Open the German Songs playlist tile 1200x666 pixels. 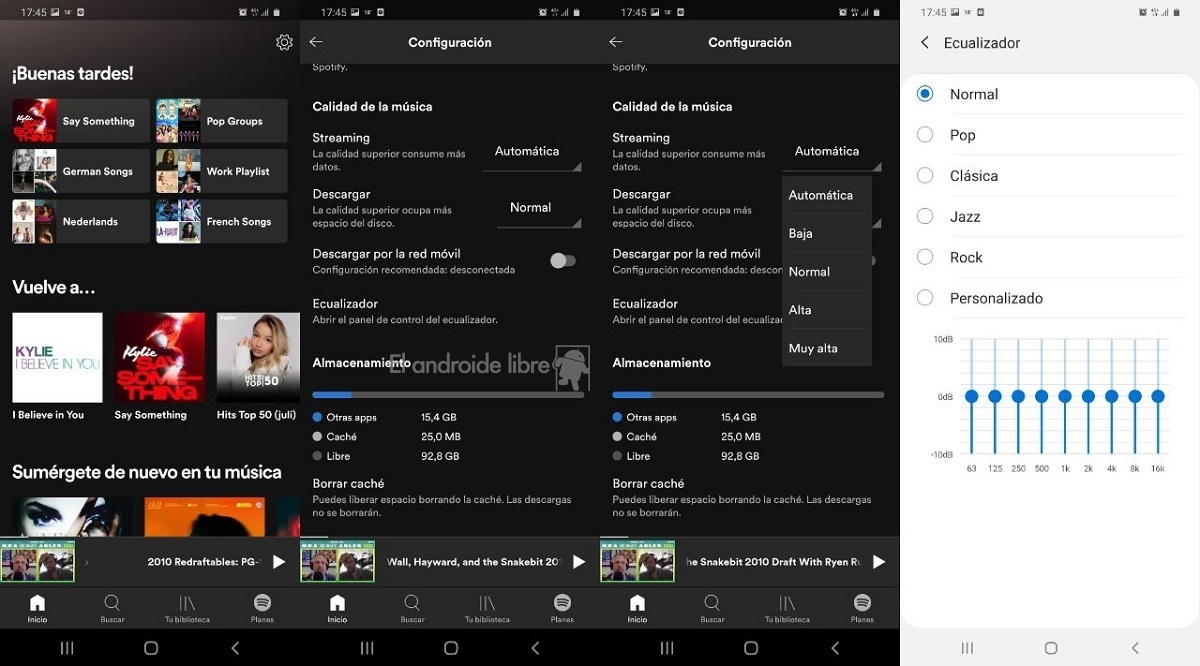81,171
